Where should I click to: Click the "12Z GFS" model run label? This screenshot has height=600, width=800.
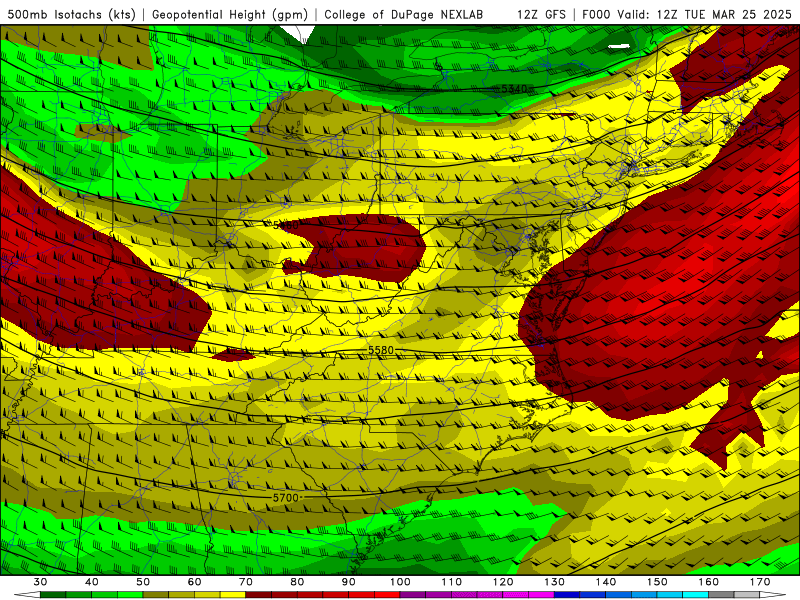[x=541, y=15]
